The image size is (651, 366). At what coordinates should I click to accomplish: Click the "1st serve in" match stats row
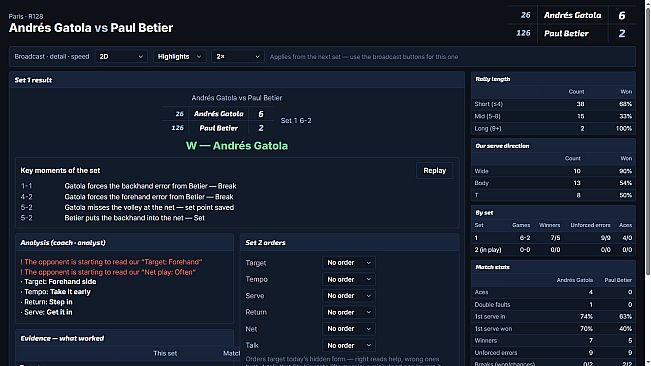click(553, 317)
